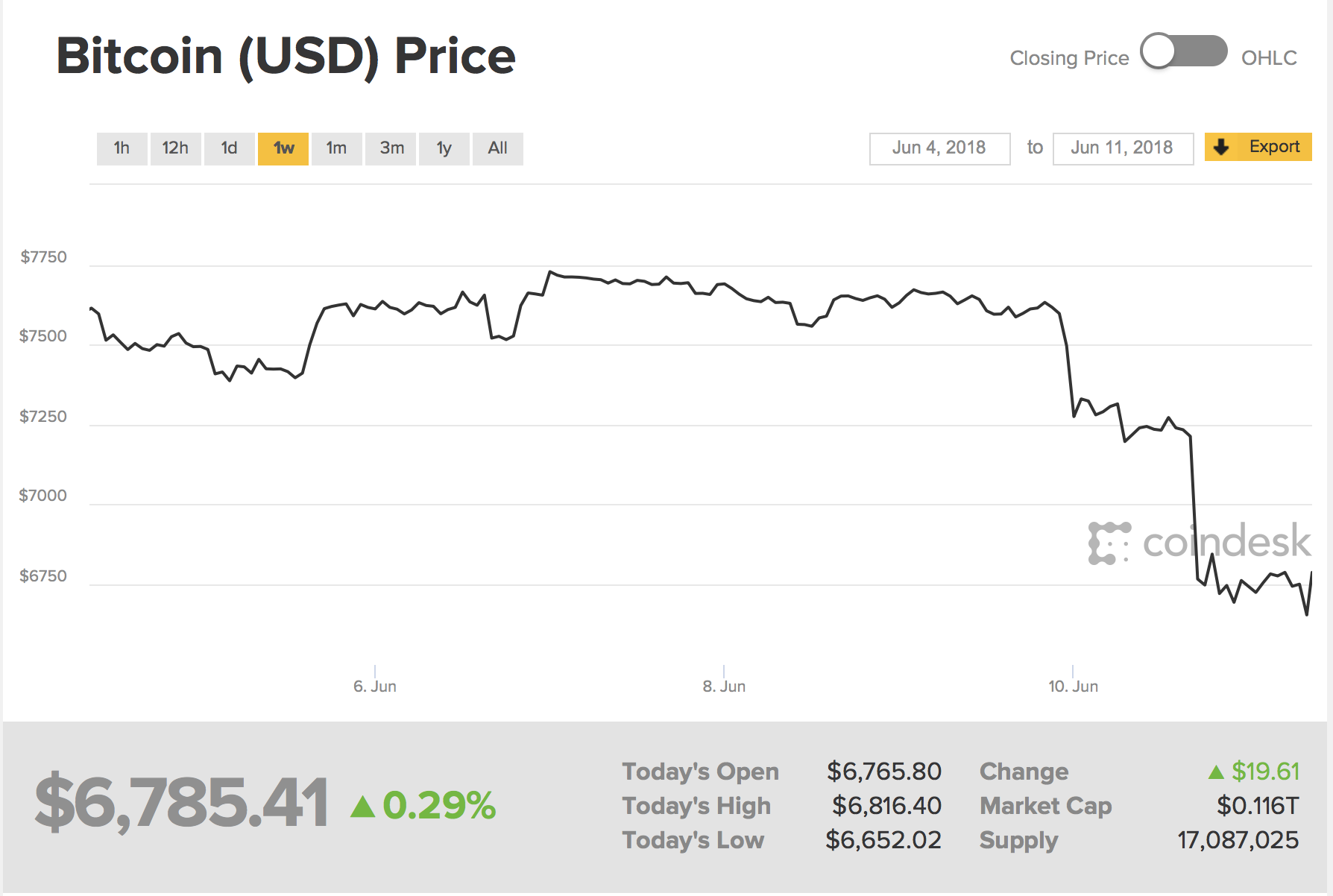Click the 8. Jun axis marker

click(x=724, y=686)
